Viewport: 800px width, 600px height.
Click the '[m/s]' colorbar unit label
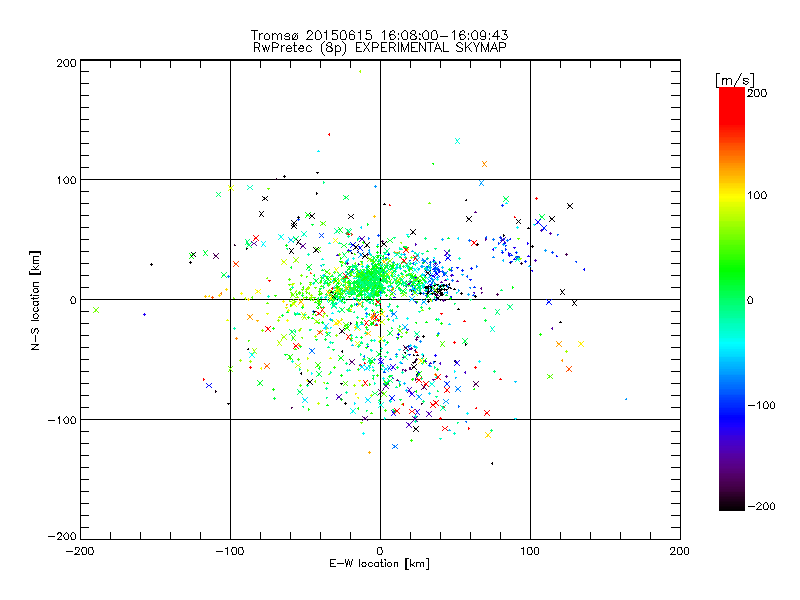[734, 80]
